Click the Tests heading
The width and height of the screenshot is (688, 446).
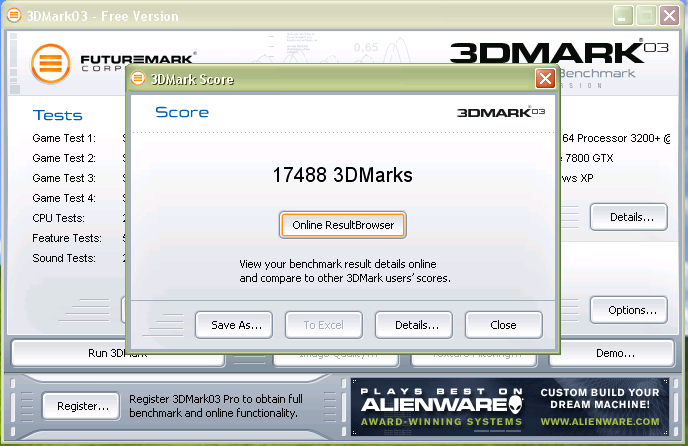(x=57, y=115)
